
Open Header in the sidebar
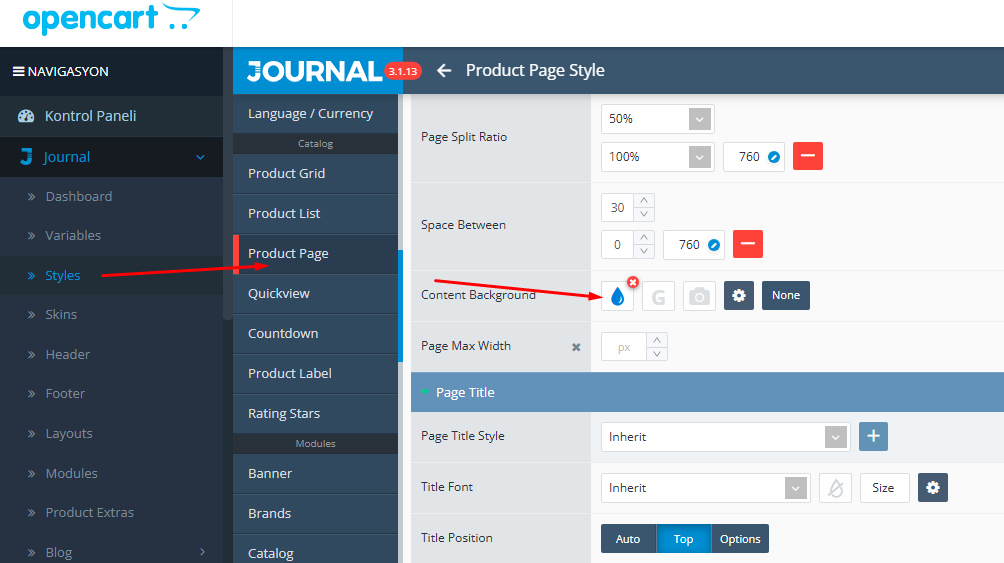tap(67, 354)
